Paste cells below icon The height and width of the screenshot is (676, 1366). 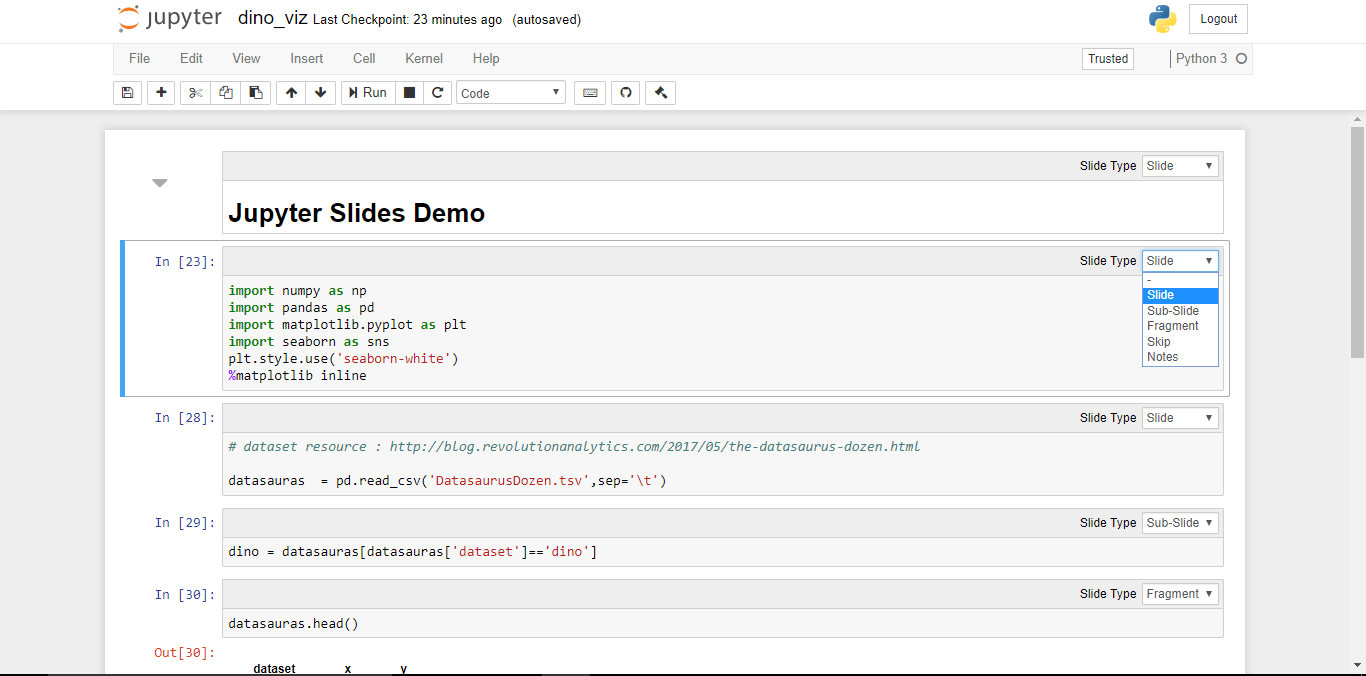pos(255,93)
